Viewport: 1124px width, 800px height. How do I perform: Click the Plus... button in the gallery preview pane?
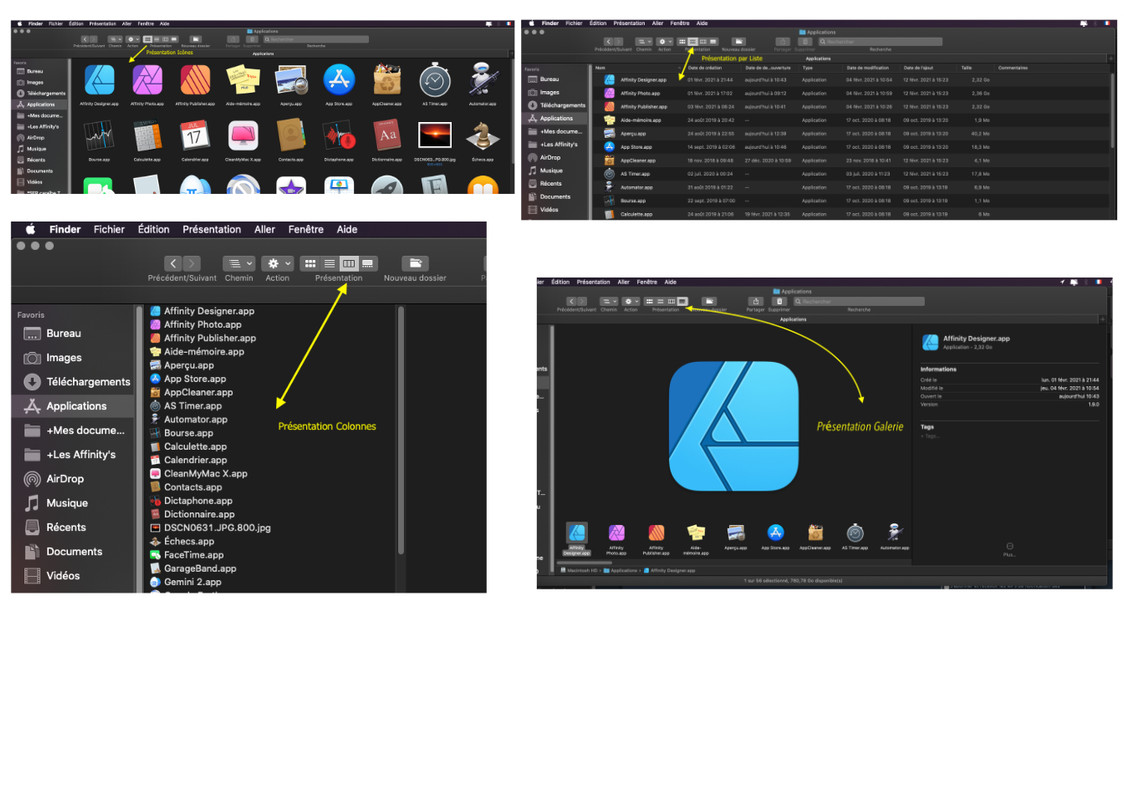click(1009, 550)
